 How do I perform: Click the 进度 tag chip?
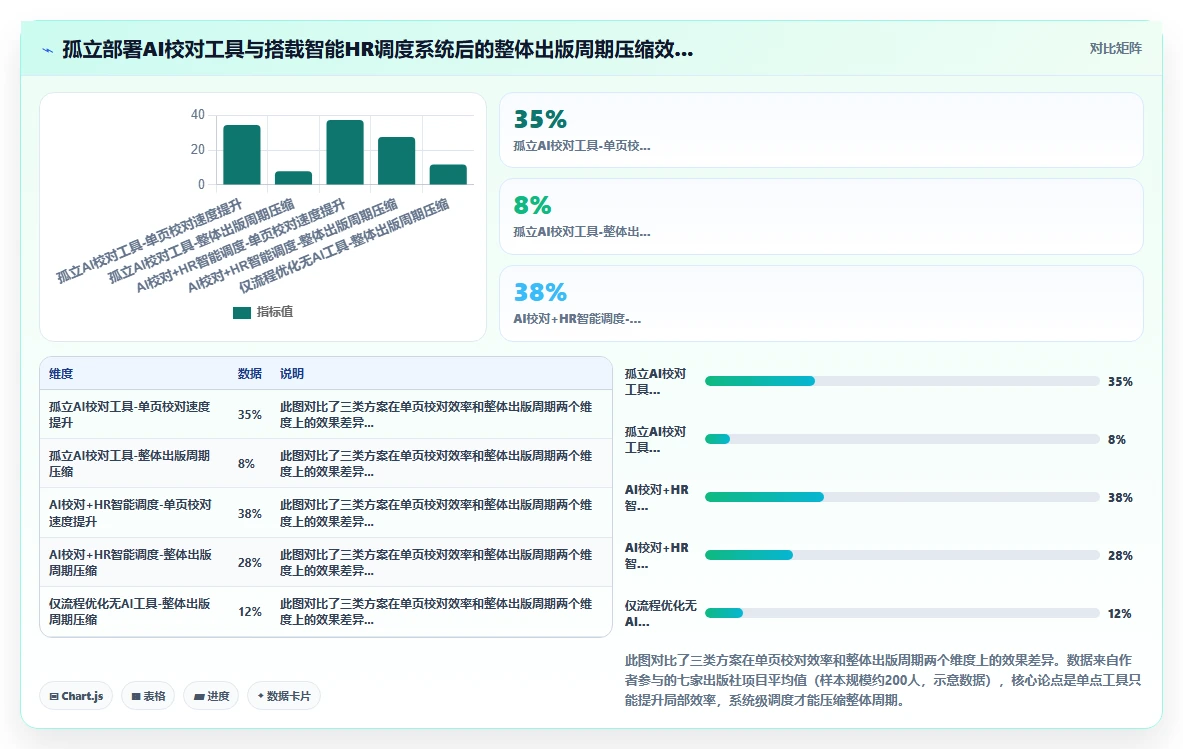(x=211, y=695)
